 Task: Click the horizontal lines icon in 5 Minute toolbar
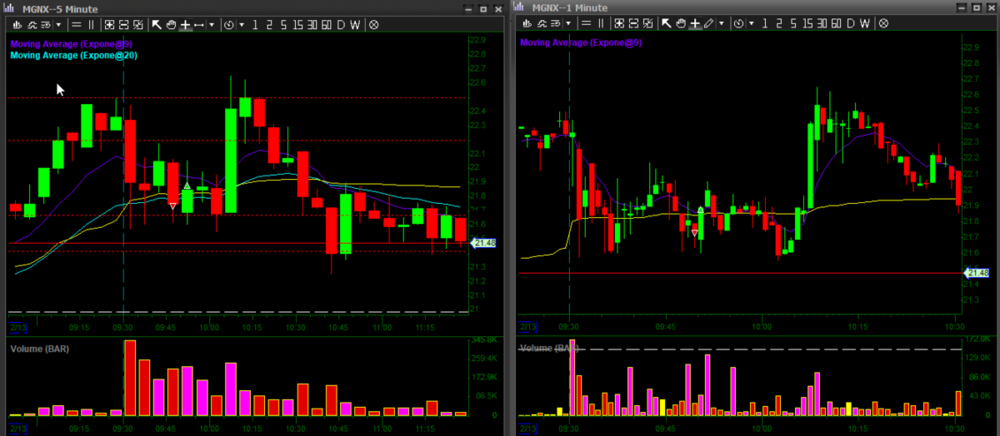[x=76, y=25]
